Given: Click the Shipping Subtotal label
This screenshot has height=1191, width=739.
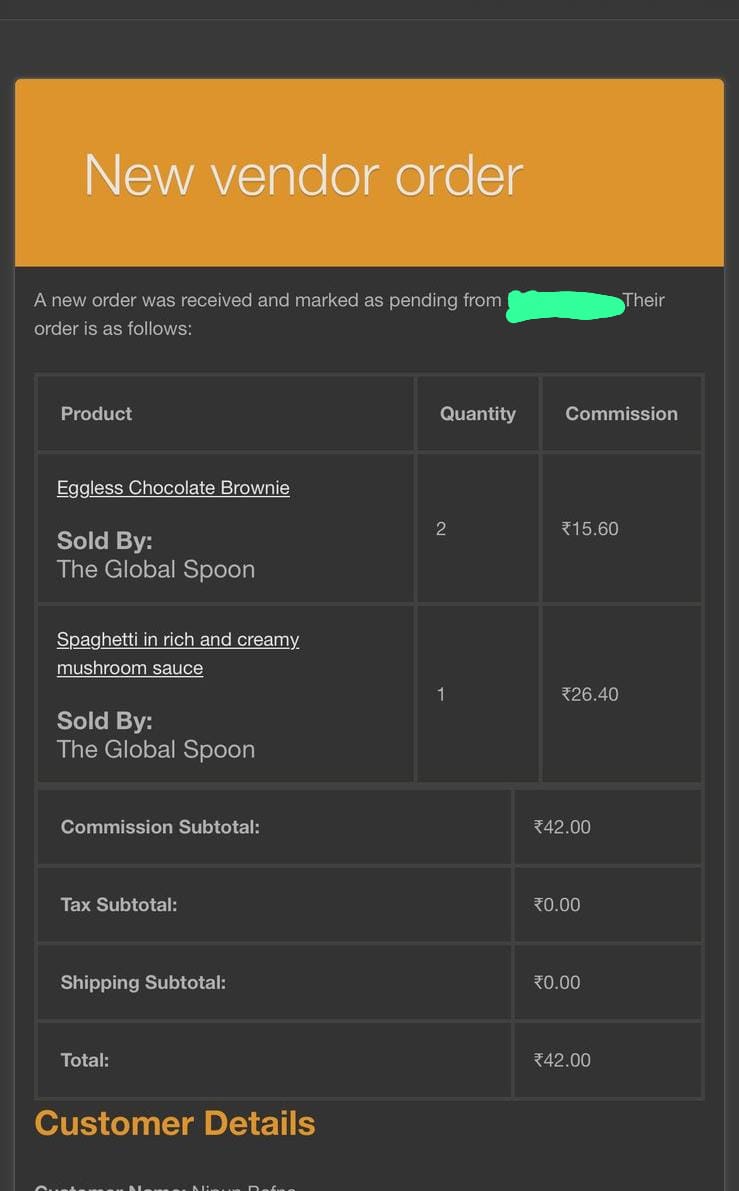Looking at the screenshot, I should [143, 983].
